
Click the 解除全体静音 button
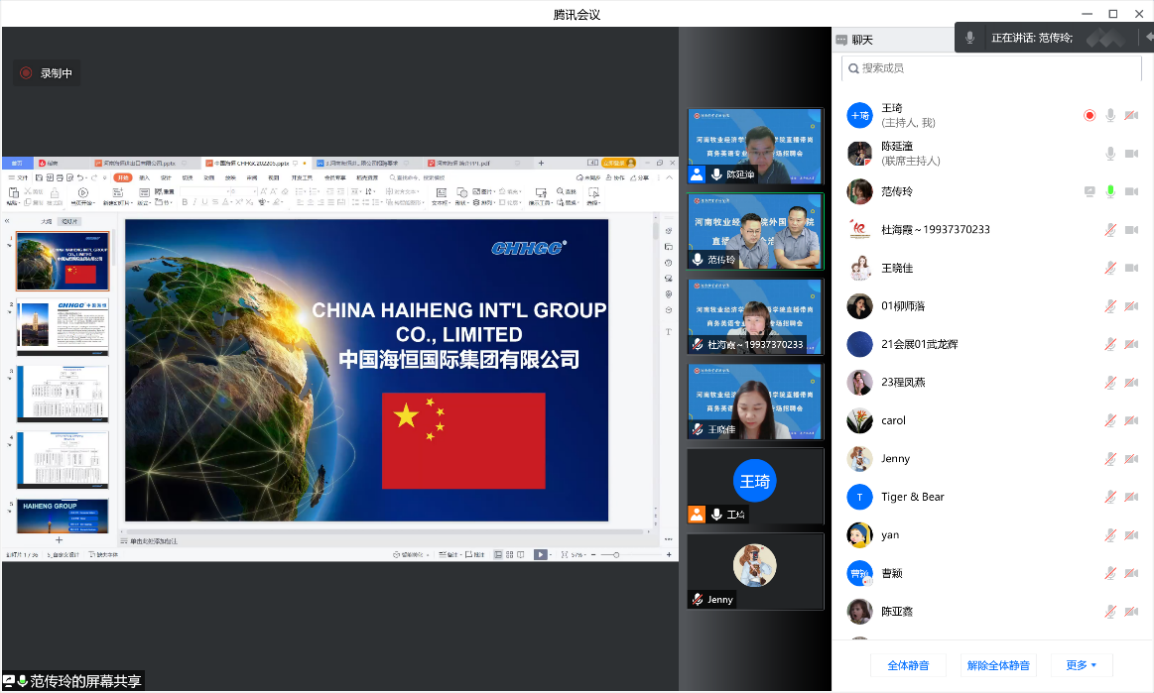coord(997,665)
